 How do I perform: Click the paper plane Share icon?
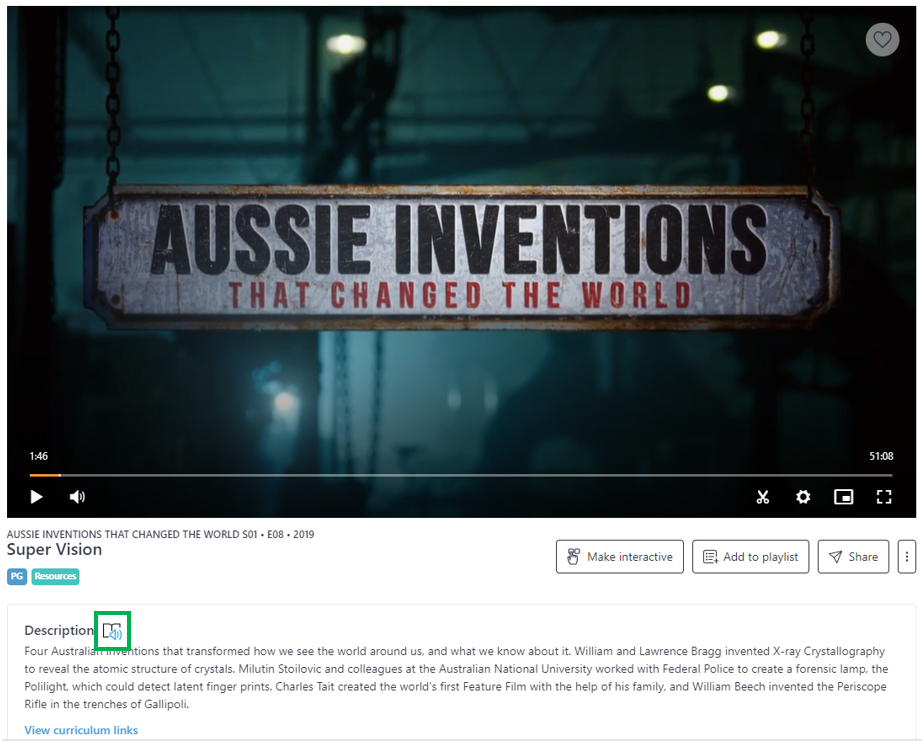pos(835,556)
